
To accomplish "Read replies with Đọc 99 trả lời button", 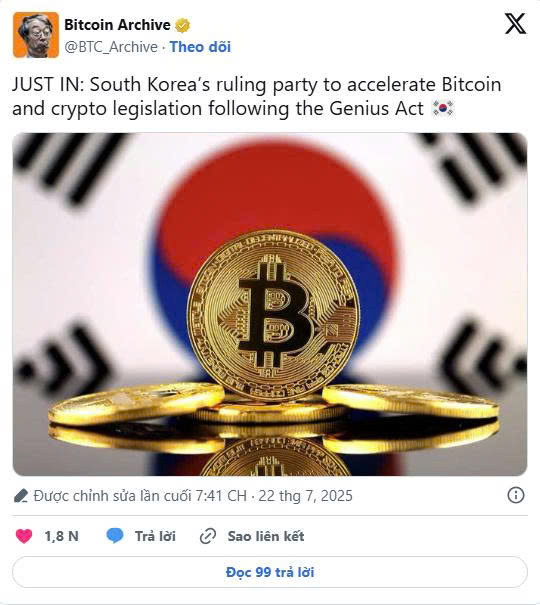I will 270,572.
